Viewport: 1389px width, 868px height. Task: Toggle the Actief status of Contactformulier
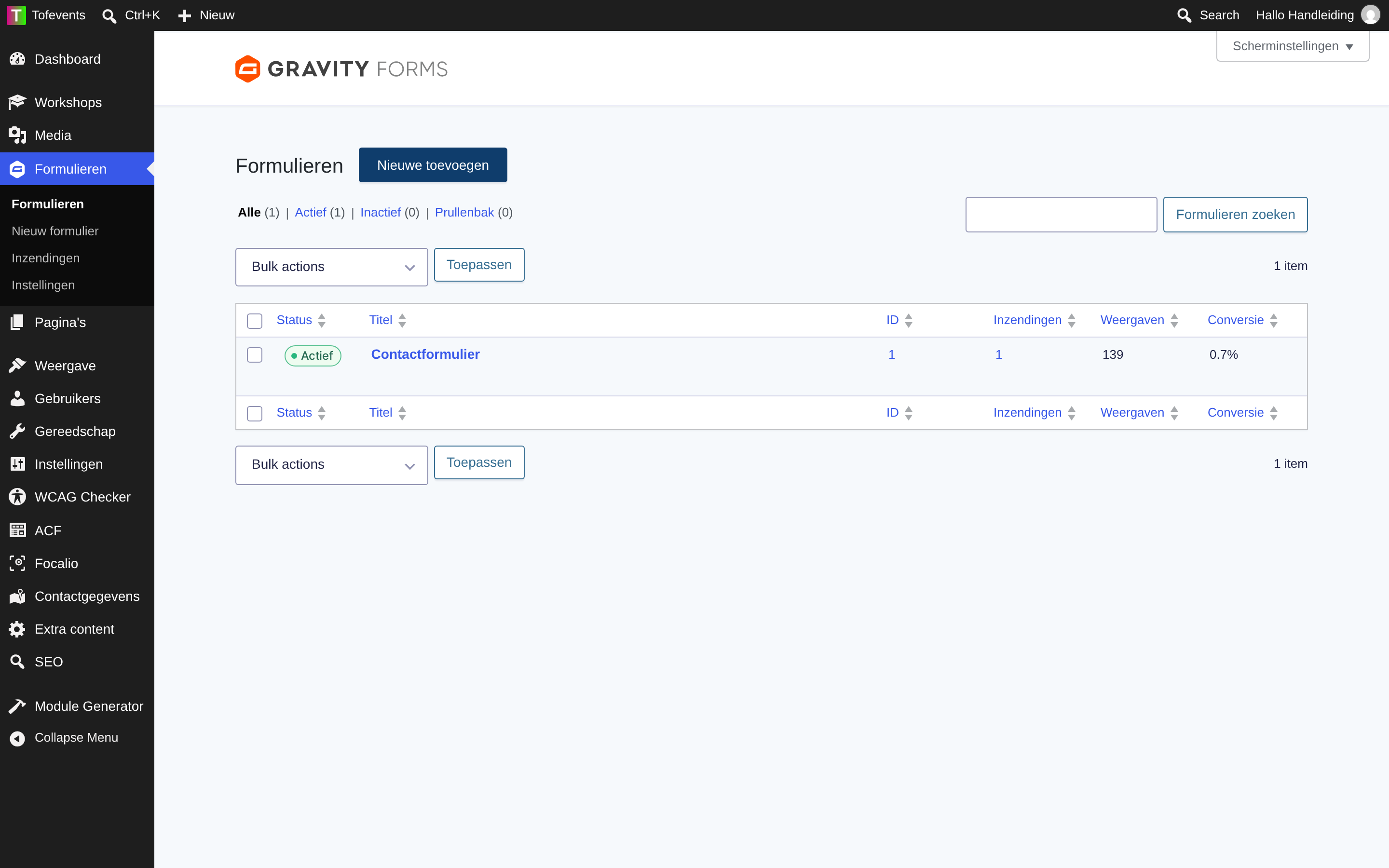tap(313, 356)
